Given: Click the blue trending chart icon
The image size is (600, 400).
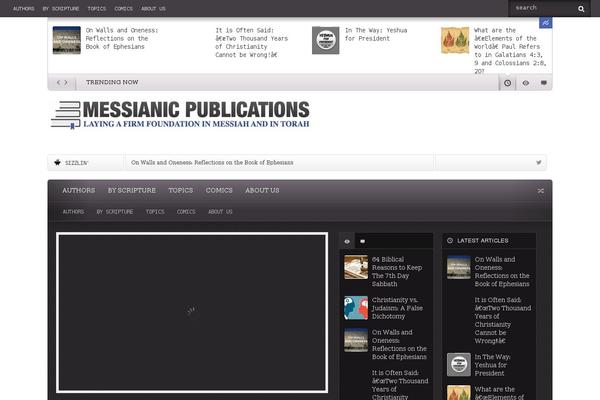Looking at the screenshot, I should tap(546, 23).
